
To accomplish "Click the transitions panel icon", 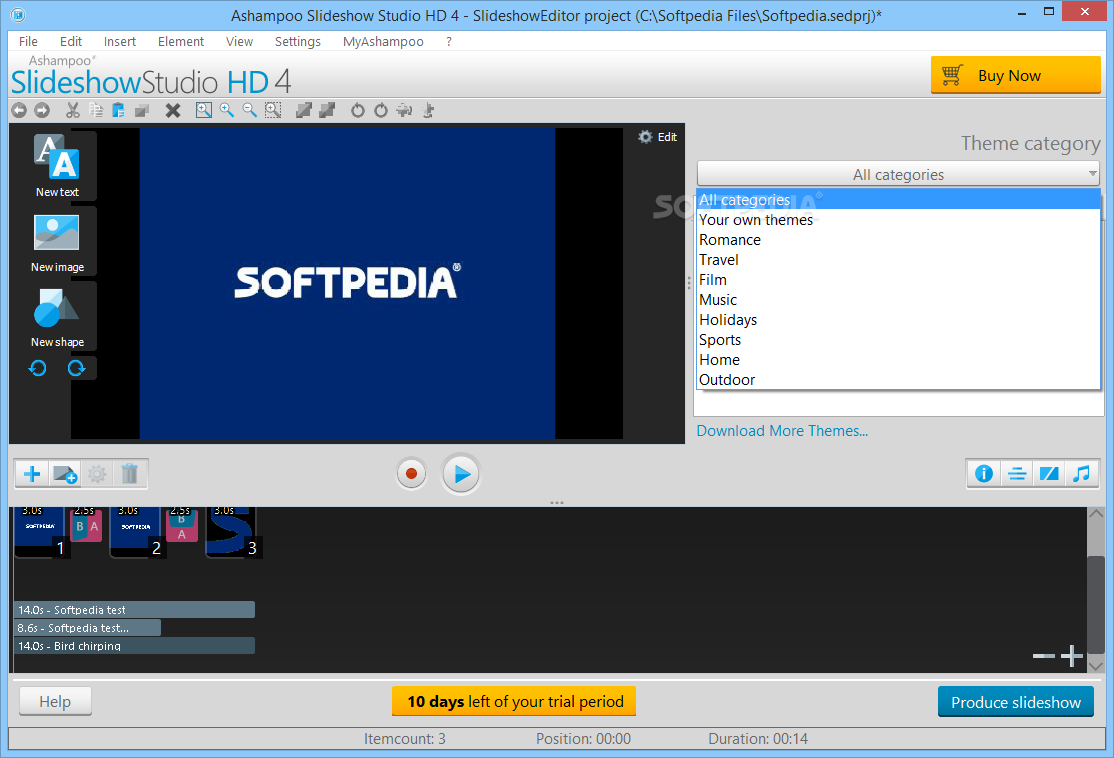I will click(1049, 474).
